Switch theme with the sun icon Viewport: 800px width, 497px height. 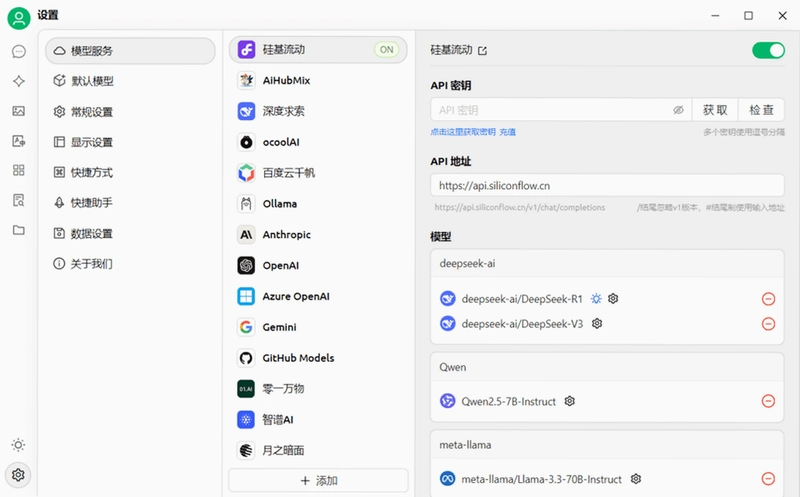18,445
